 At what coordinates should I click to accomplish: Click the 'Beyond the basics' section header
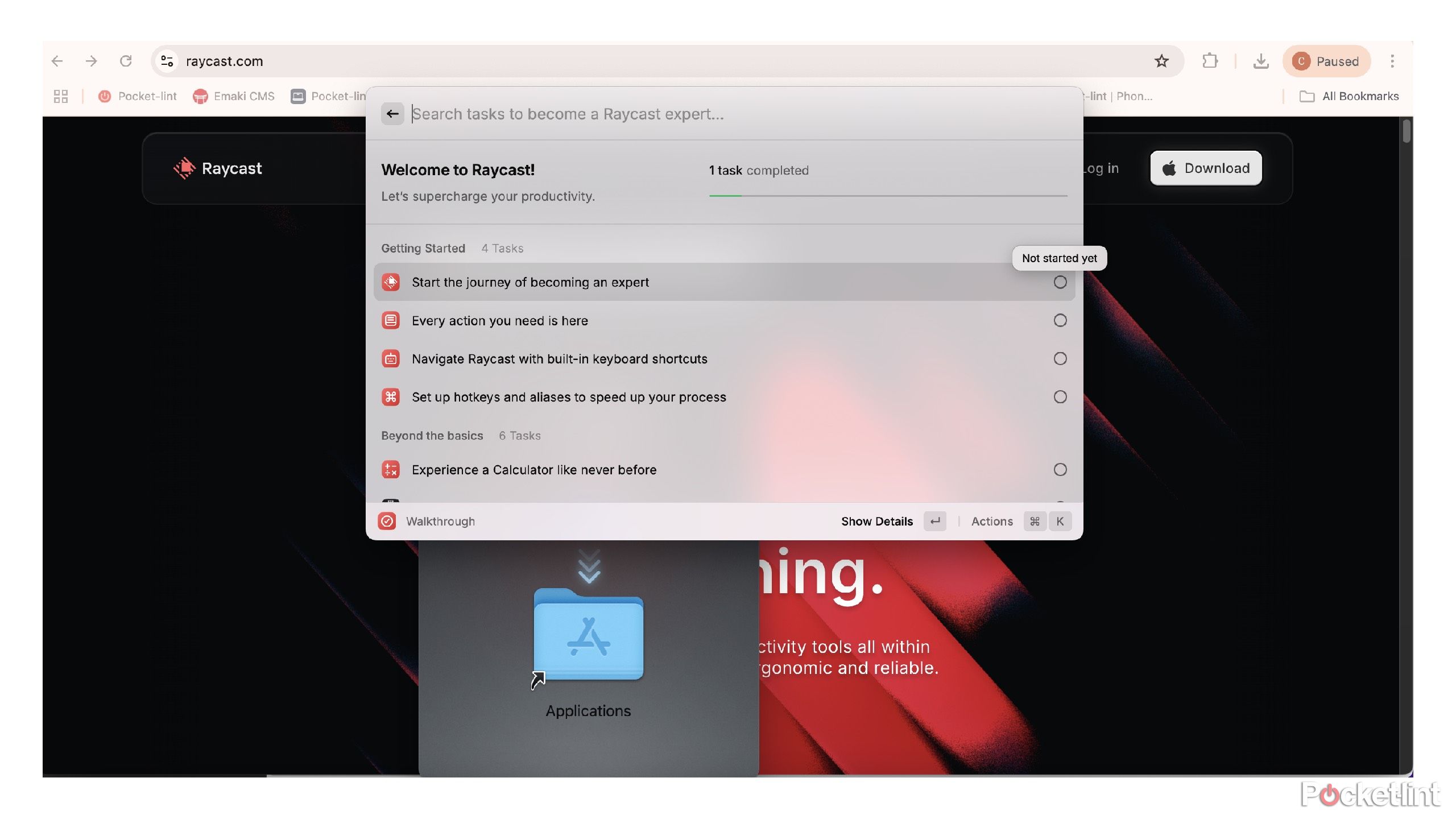(432, 435)
